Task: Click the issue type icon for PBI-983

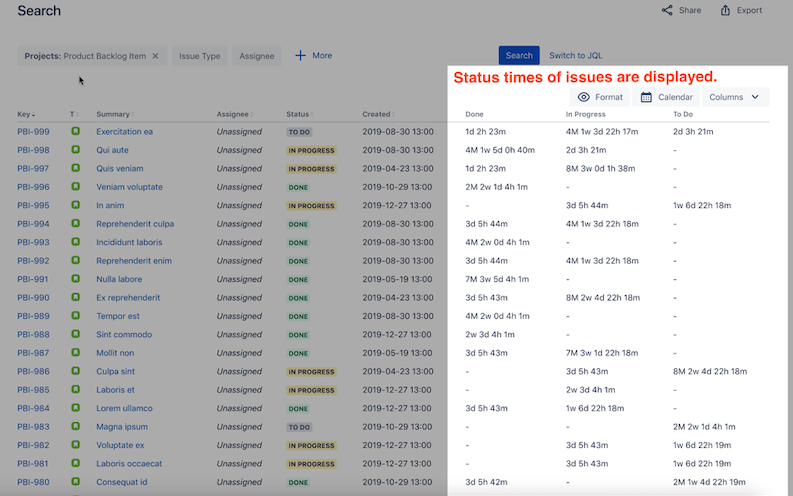Action: pyautogui.click(x=75, y=427)
